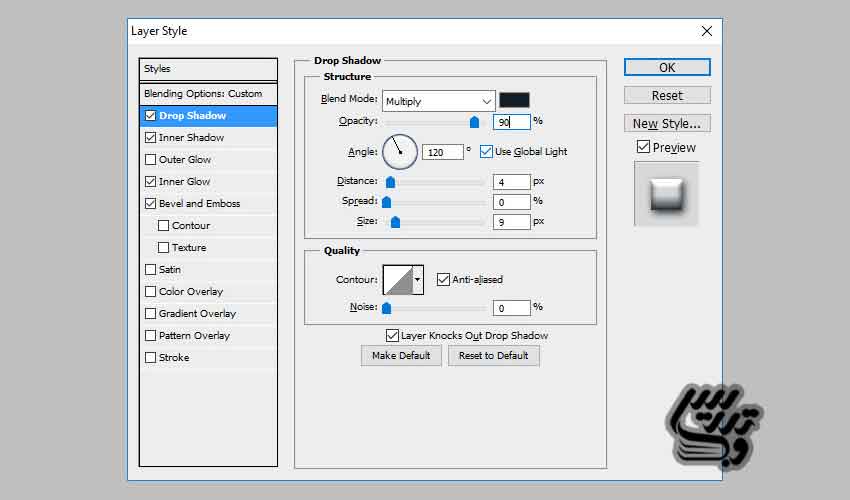Uncheck Use Global Light
The height and width of the screenshot is (500, 850).
tap(487, 152)
